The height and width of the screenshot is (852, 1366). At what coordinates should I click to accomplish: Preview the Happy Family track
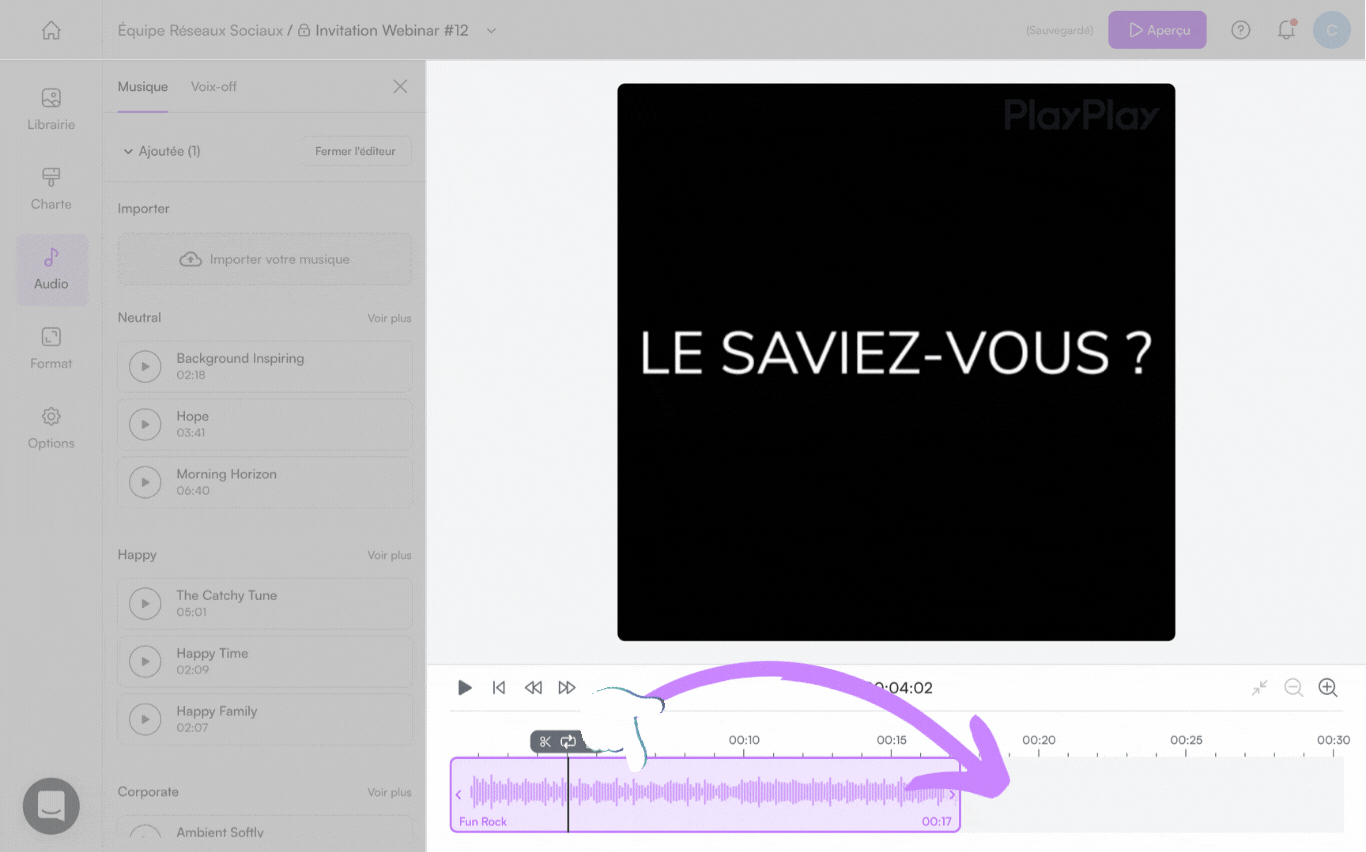tap(145, 720)
